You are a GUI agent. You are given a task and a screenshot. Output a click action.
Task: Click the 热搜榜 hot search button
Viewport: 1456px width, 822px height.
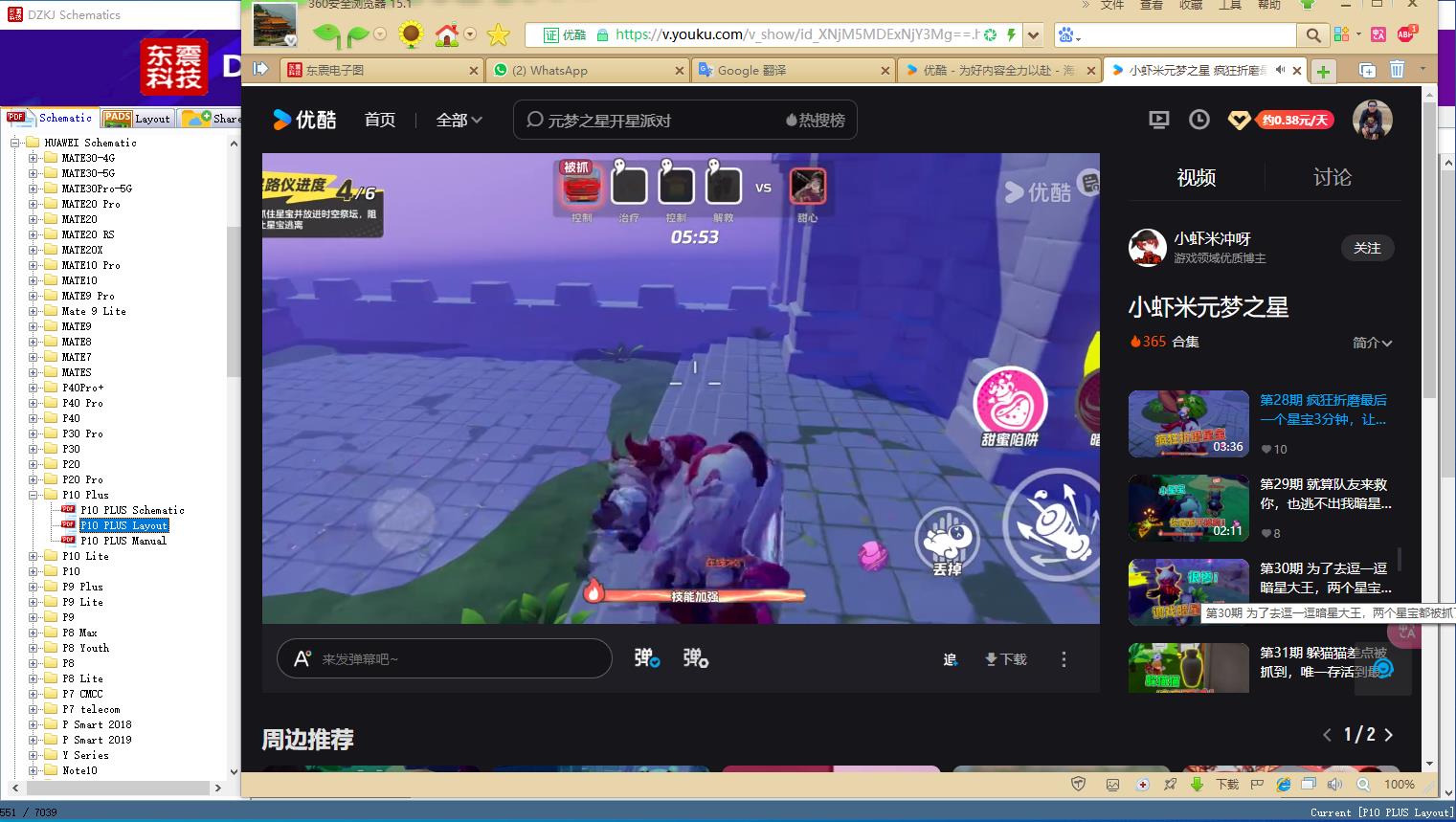[x=816, y=120]
